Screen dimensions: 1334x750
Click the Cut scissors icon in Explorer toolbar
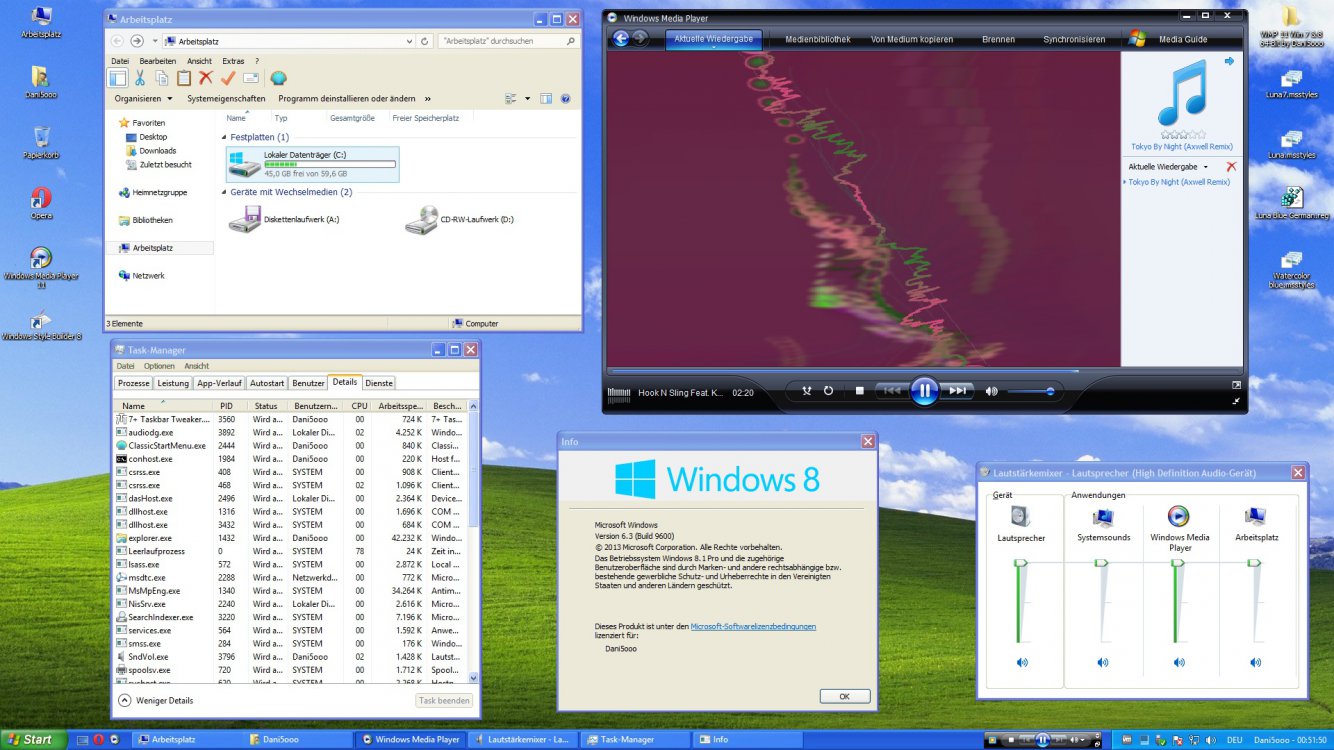point(140,78)
